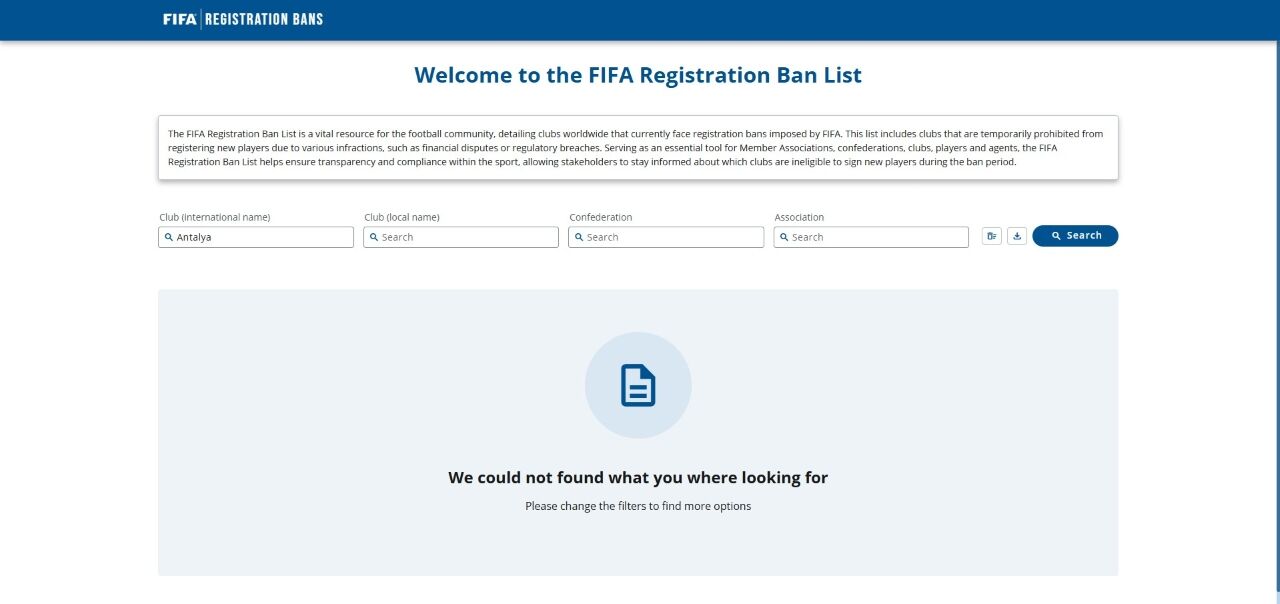
Task: Click the FIFA Registration Ban List description paragraph
Action: point(638,148)
